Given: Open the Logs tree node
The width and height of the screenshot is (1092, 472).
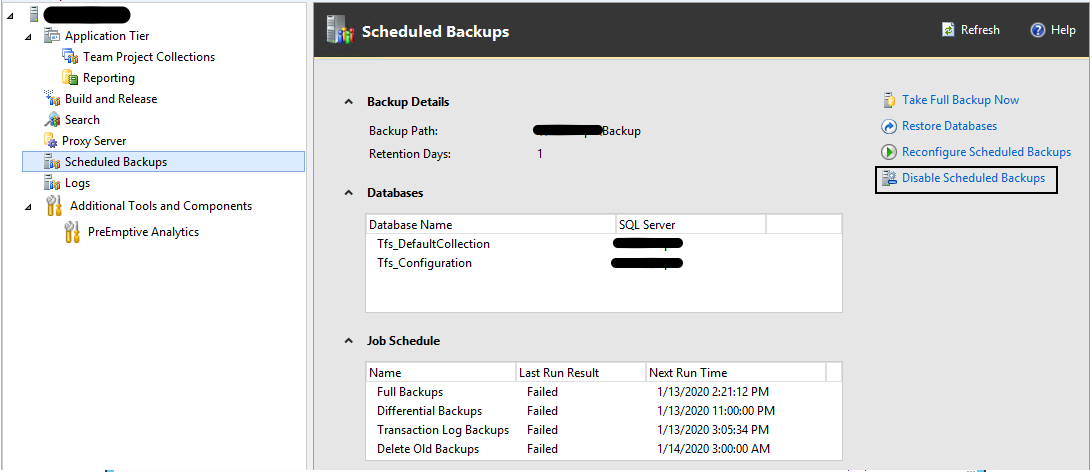Looking at the screenshot, I should (x=77, y=183).
